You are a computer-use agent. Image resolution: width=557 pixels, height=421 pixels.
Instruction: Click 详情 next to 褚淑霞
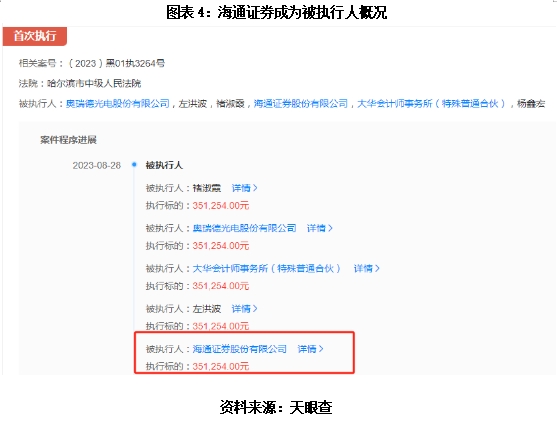pyautogui.click(x=244, y=188)
